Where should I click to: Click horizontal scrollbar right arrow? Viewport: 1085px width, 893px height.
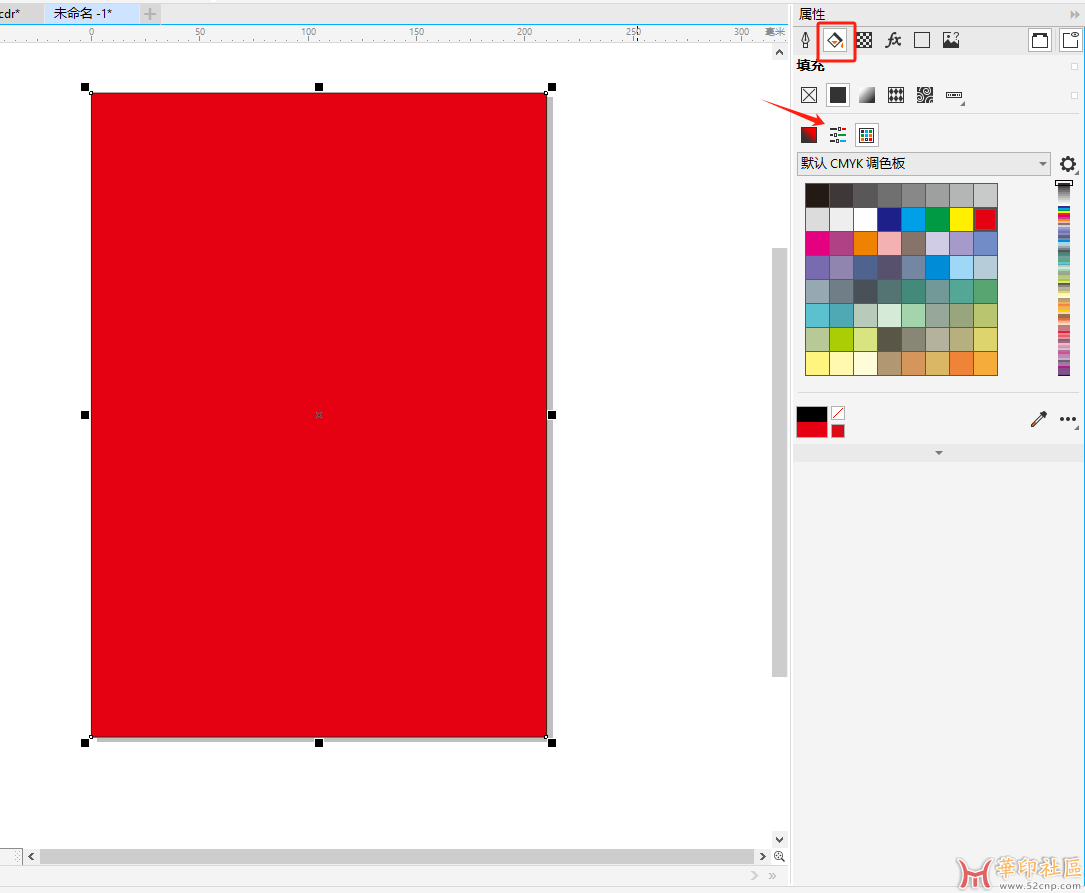click(763, 856)
